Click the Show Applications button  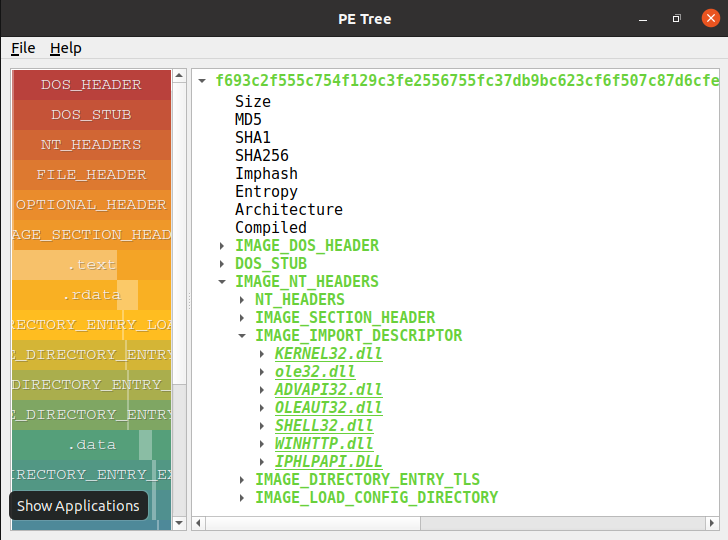tap(78, 506)
